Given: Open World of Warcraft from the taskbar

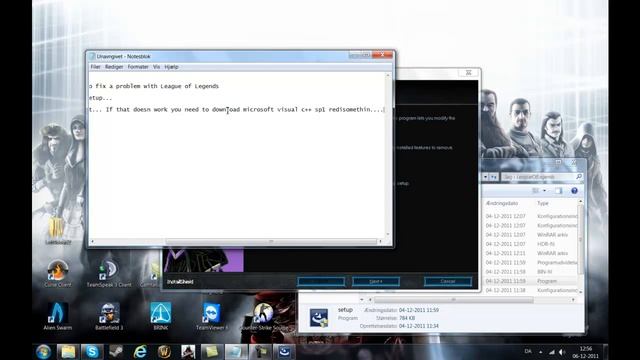Looking at the screenshot, I should [164, 352].
